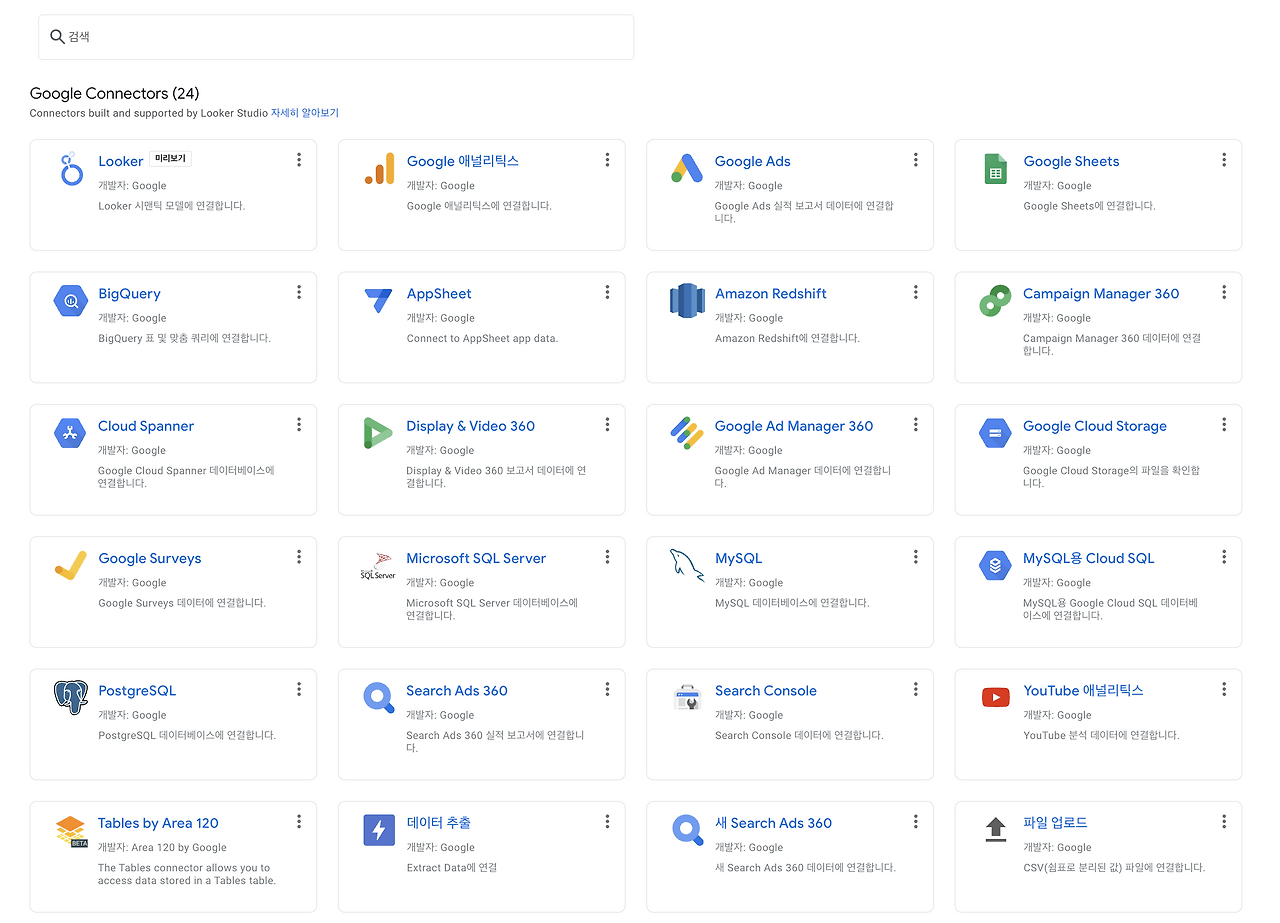Screen dimensions: 1280x923
Task: Open the Google Cloud Storage connector title
Action: pyautogui.click(x=1095, y=426)
